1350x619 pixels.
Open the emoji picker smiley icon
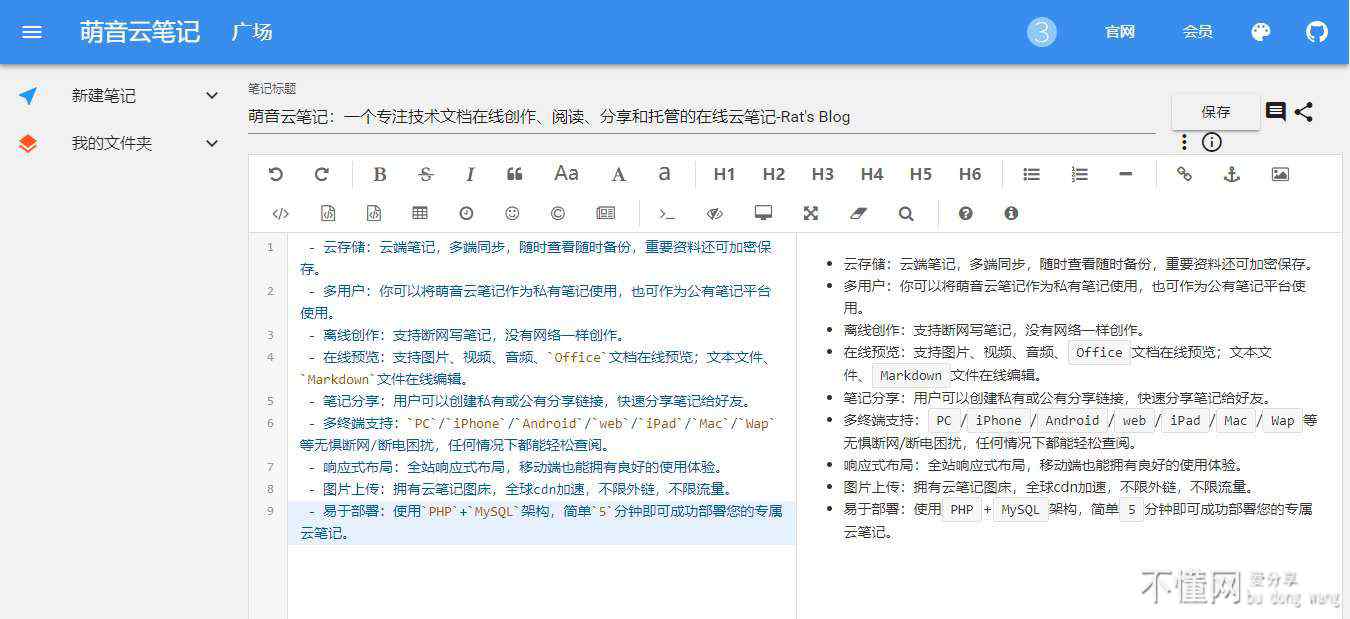pos(512,213)
